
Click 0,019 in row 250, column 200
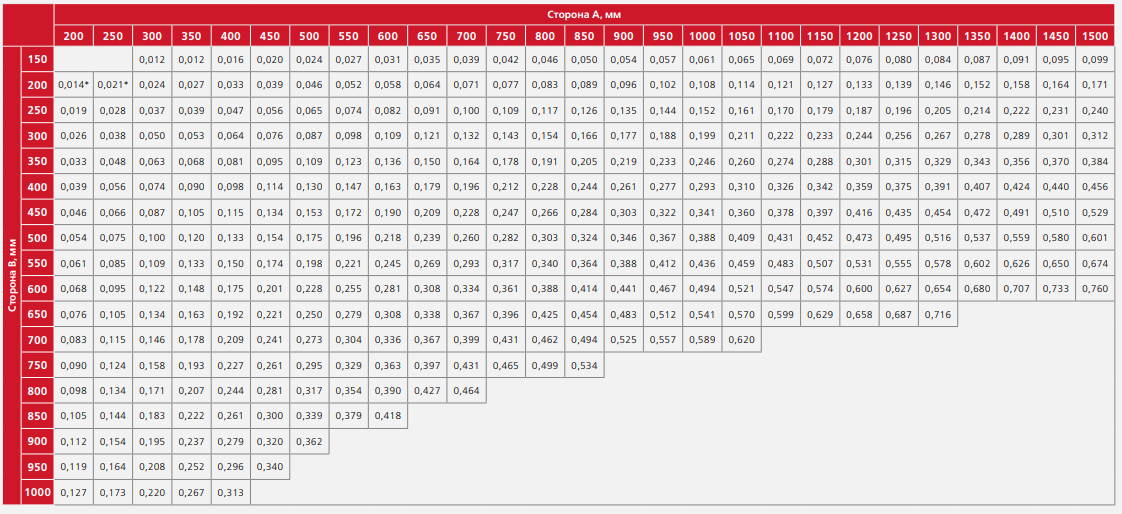(73, 111)
